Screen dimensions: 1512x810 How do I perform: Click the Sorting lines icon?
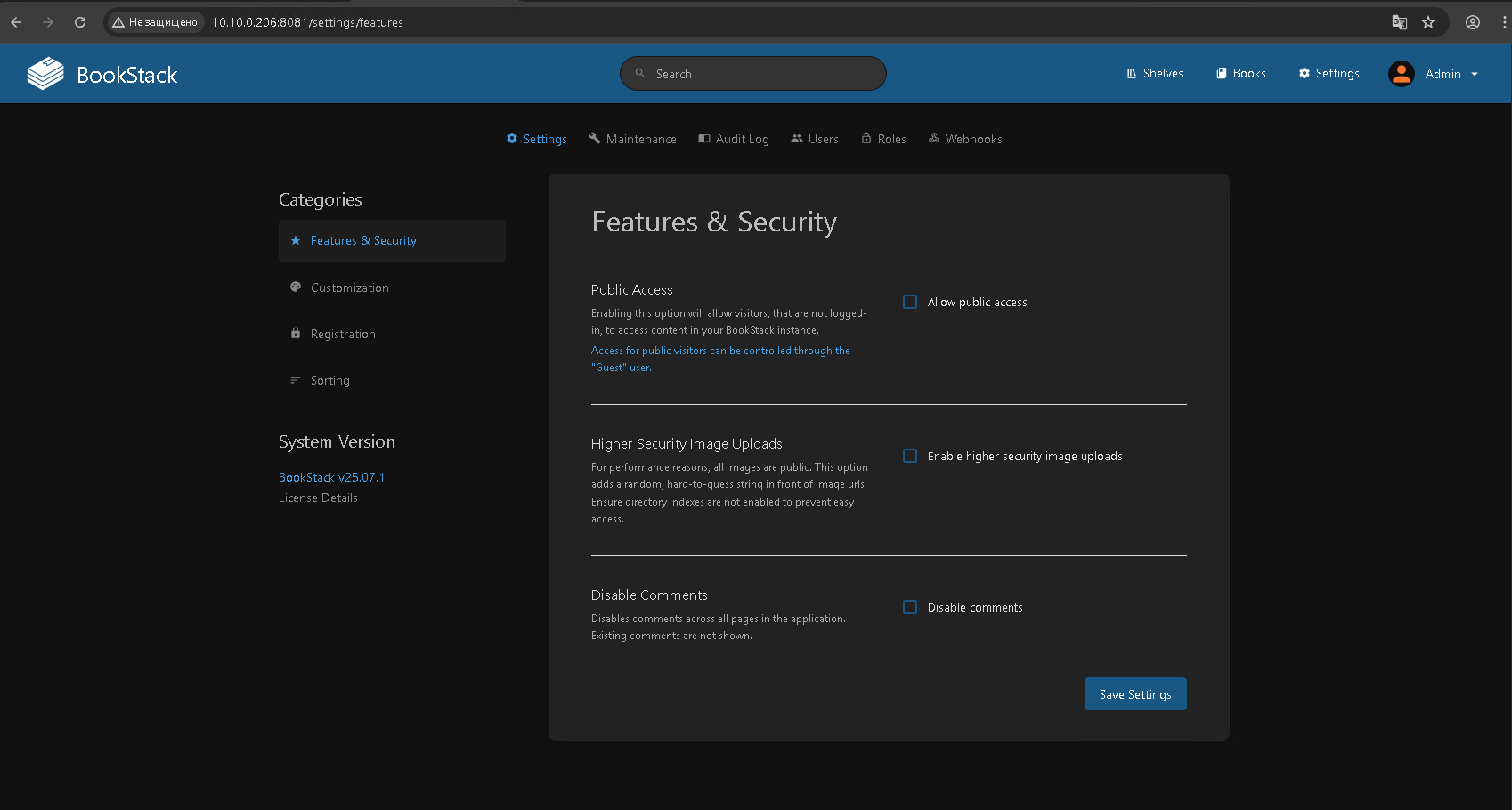point(296,379)
